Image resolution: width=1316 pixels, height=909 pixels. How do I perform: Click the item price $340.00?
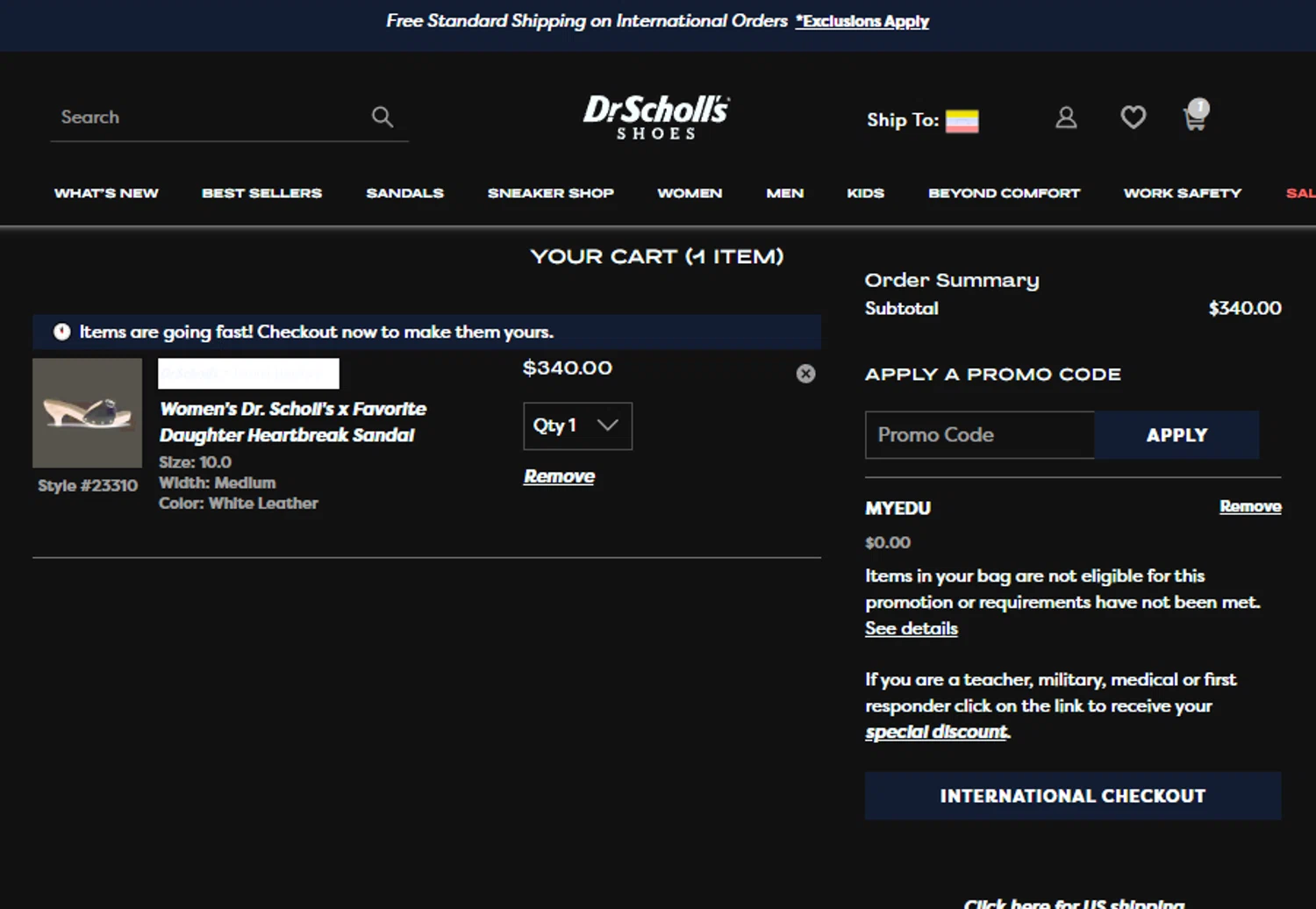click(x=567, y=368)
